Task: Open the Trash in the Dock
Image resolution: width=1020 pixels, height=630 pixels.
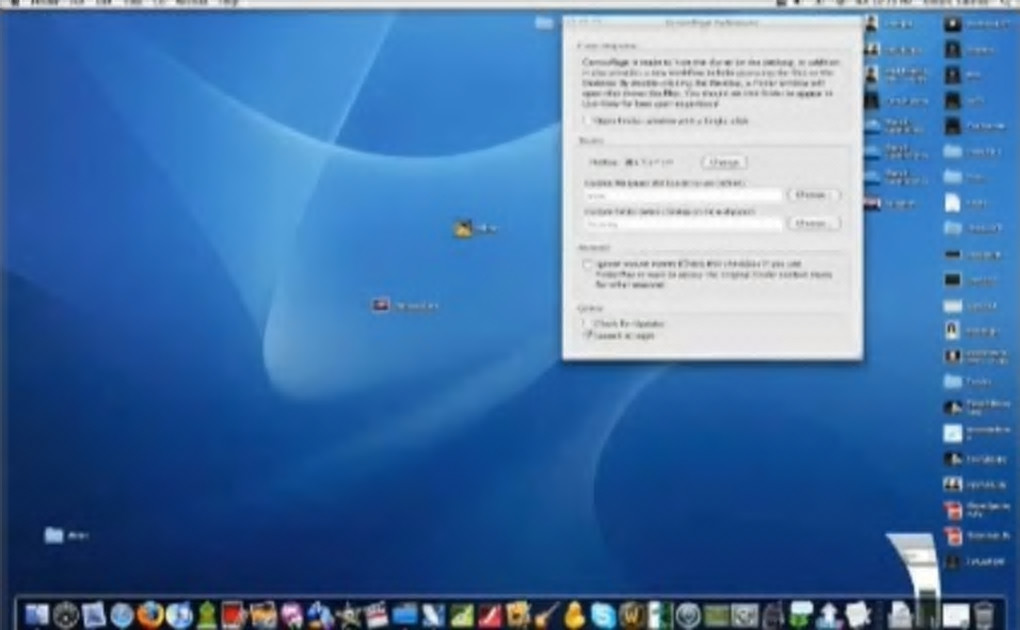Action: click(984, 614)
